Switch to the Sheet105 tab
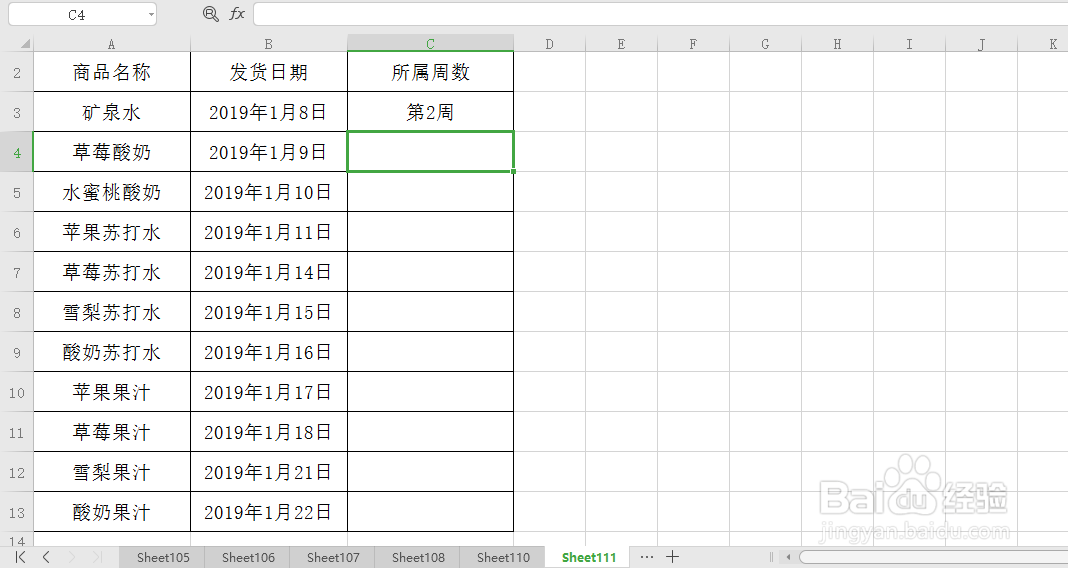This screenshot has height=568, width=1068. (163, 557)
